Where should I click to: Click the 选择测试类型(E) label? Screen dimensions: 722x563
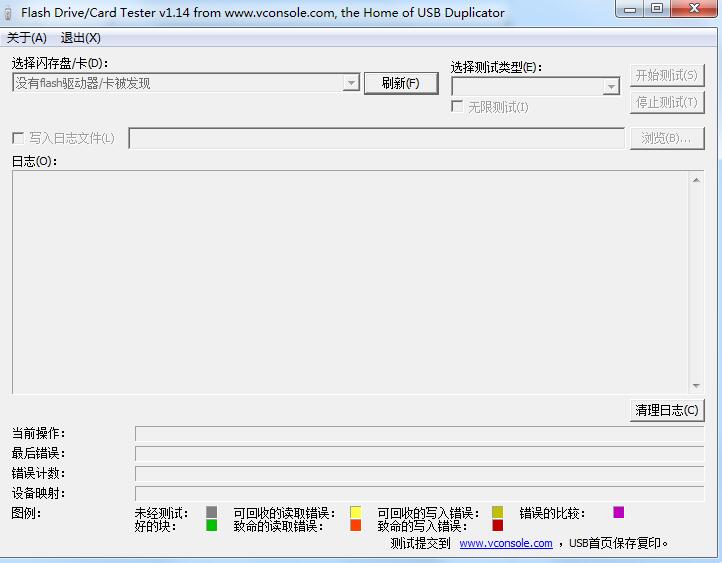tap(496, 67)
